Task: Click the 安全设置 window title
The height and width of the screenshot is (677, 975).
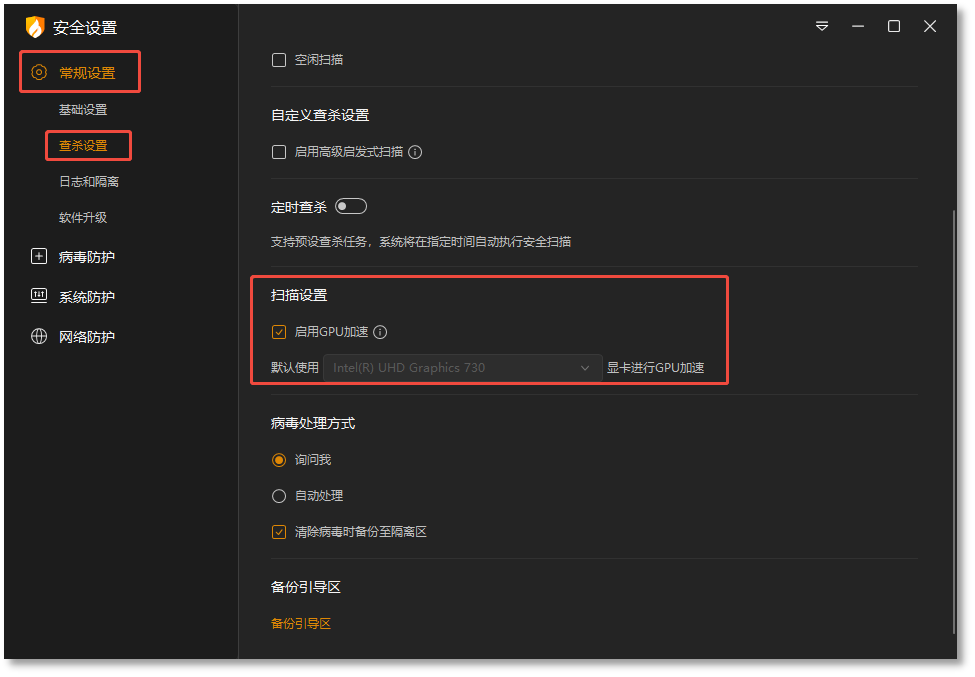Action: click(x=85, y=28)
